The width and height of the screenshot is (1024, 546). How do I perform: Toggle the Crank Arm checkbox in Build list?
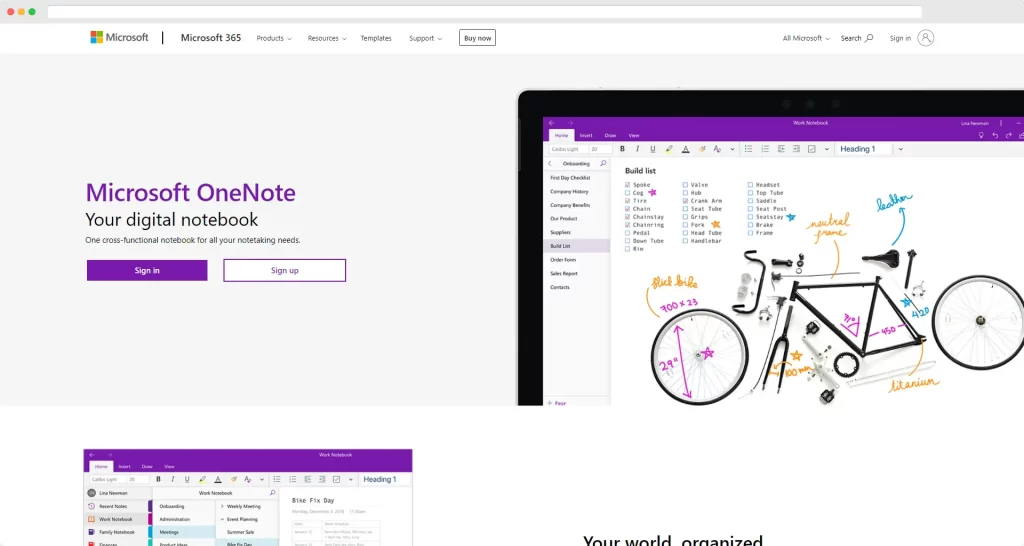tap(685, 201)
